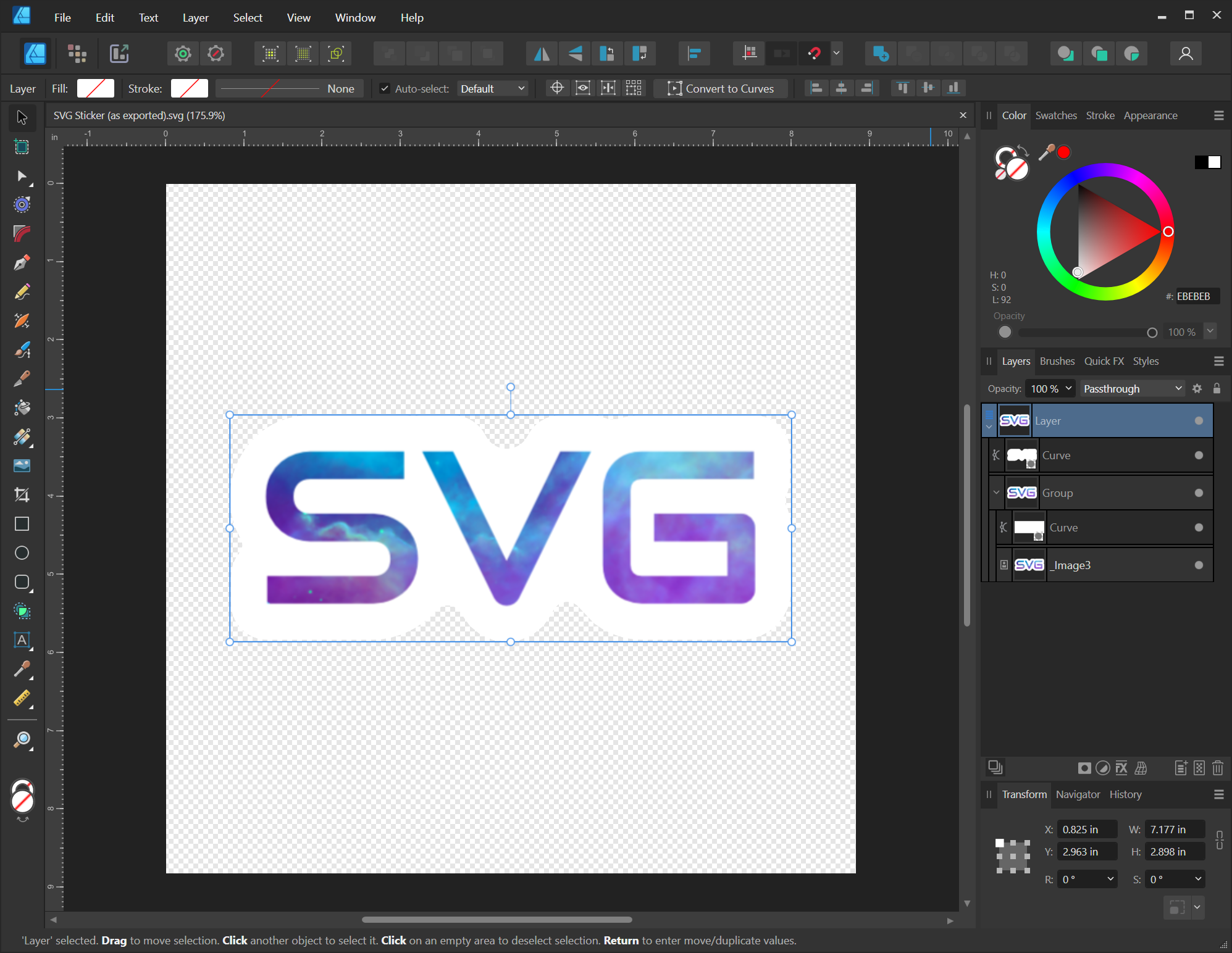Click the hex color field EBEBEB
Screen dimensions: 1232x953
1197,296
